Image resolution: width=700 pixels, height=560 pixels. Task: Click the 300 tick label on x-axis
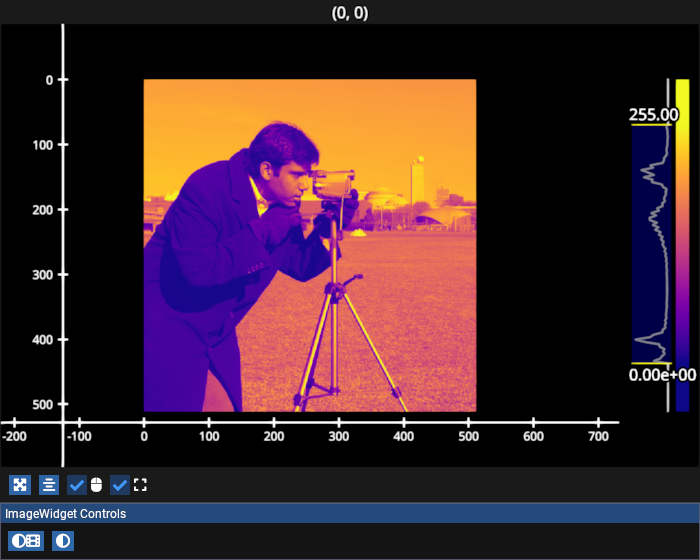[339, 437]
